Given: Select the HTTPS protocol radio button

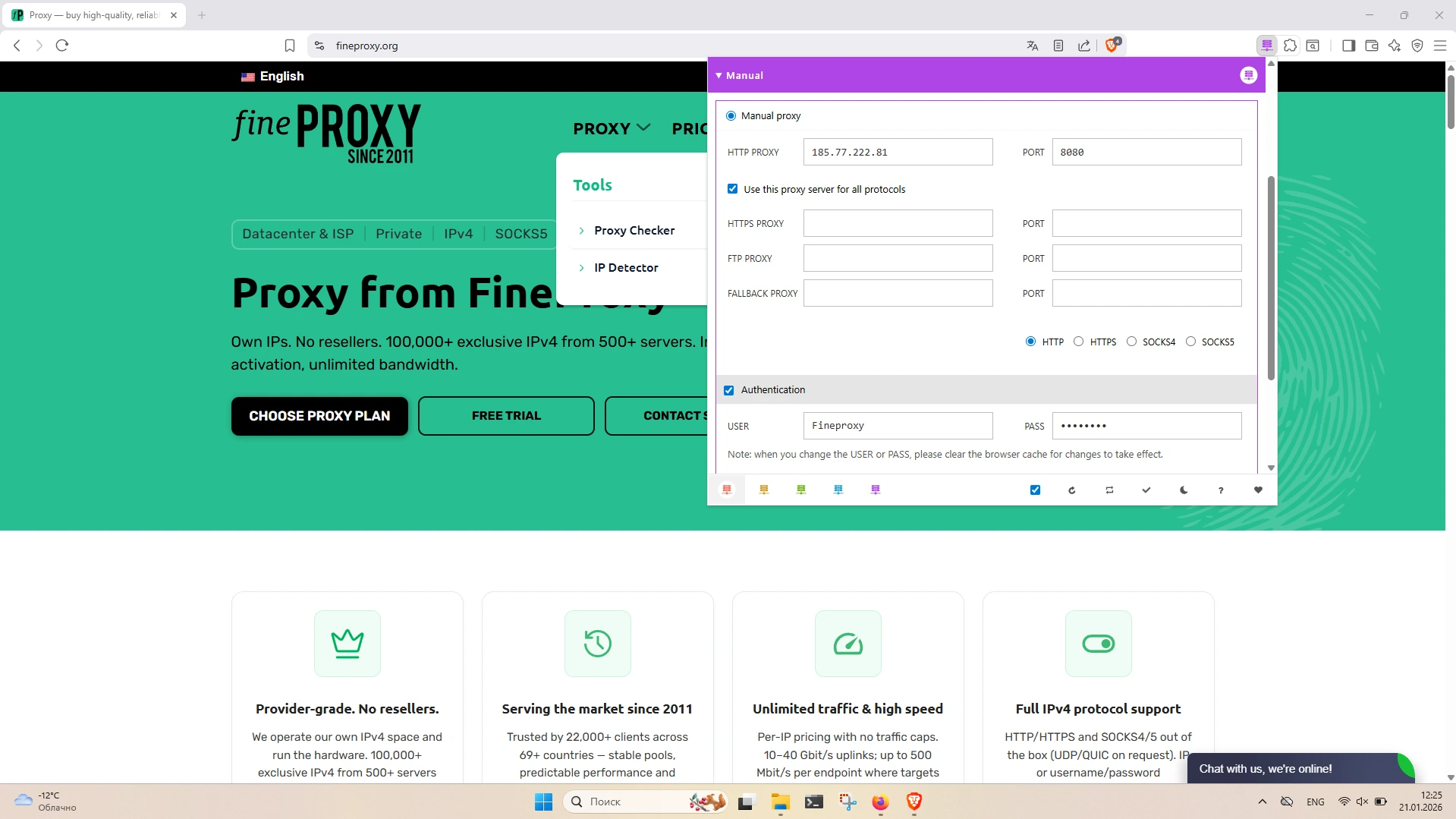Looking at the screenshot, I should click(1078, 342).
